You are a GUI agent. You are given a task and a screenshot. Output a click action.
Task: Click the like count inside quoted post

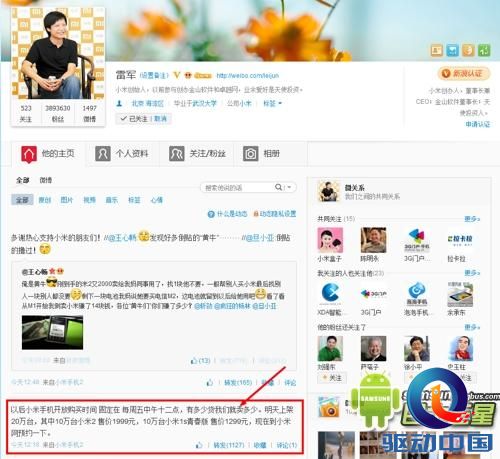click(x=200, y=361)
